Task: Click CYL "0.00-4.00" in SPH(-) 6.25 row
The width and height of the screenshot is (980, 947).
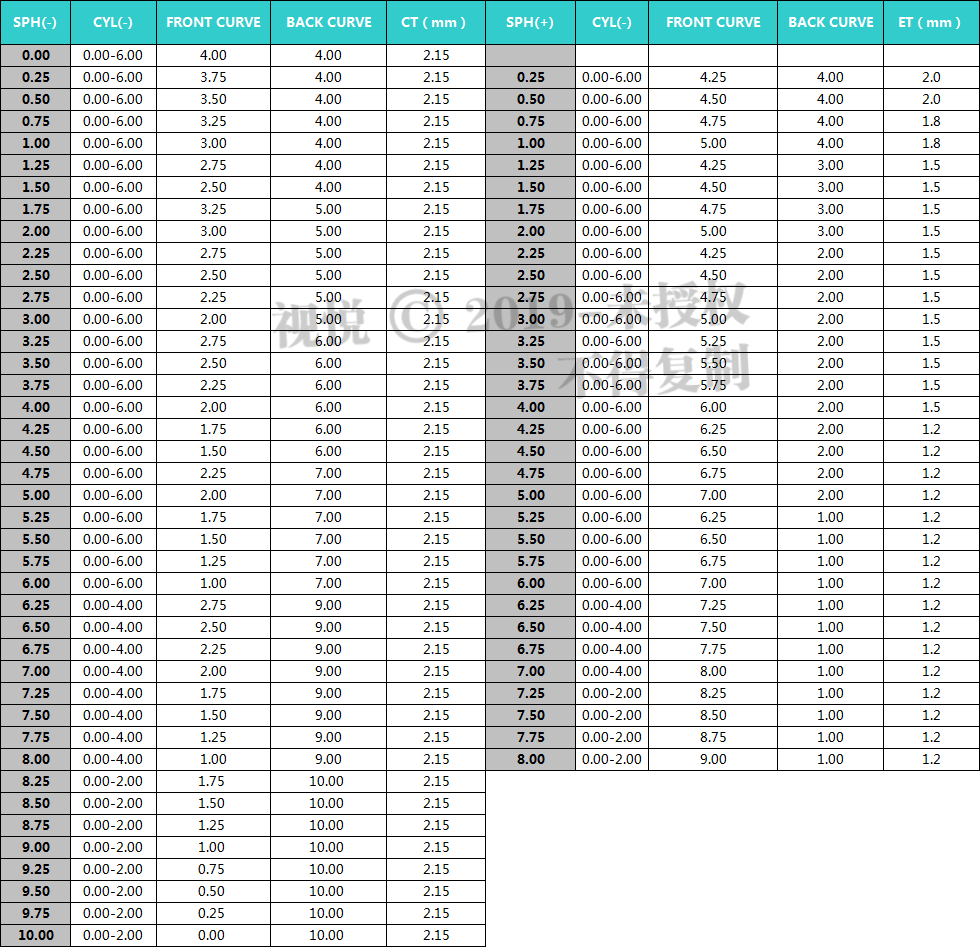Action: coord(112,606)
